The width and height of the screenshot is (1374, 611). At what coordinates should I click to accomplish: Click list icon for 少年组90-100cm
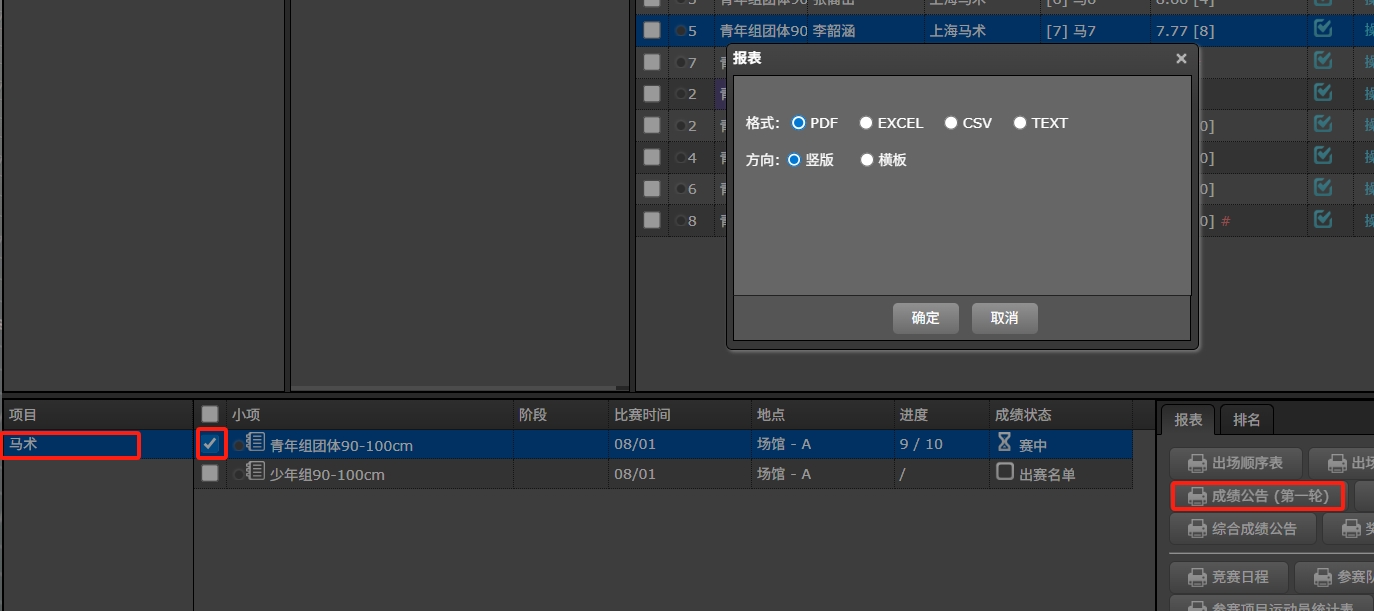(x=255, y=472)
